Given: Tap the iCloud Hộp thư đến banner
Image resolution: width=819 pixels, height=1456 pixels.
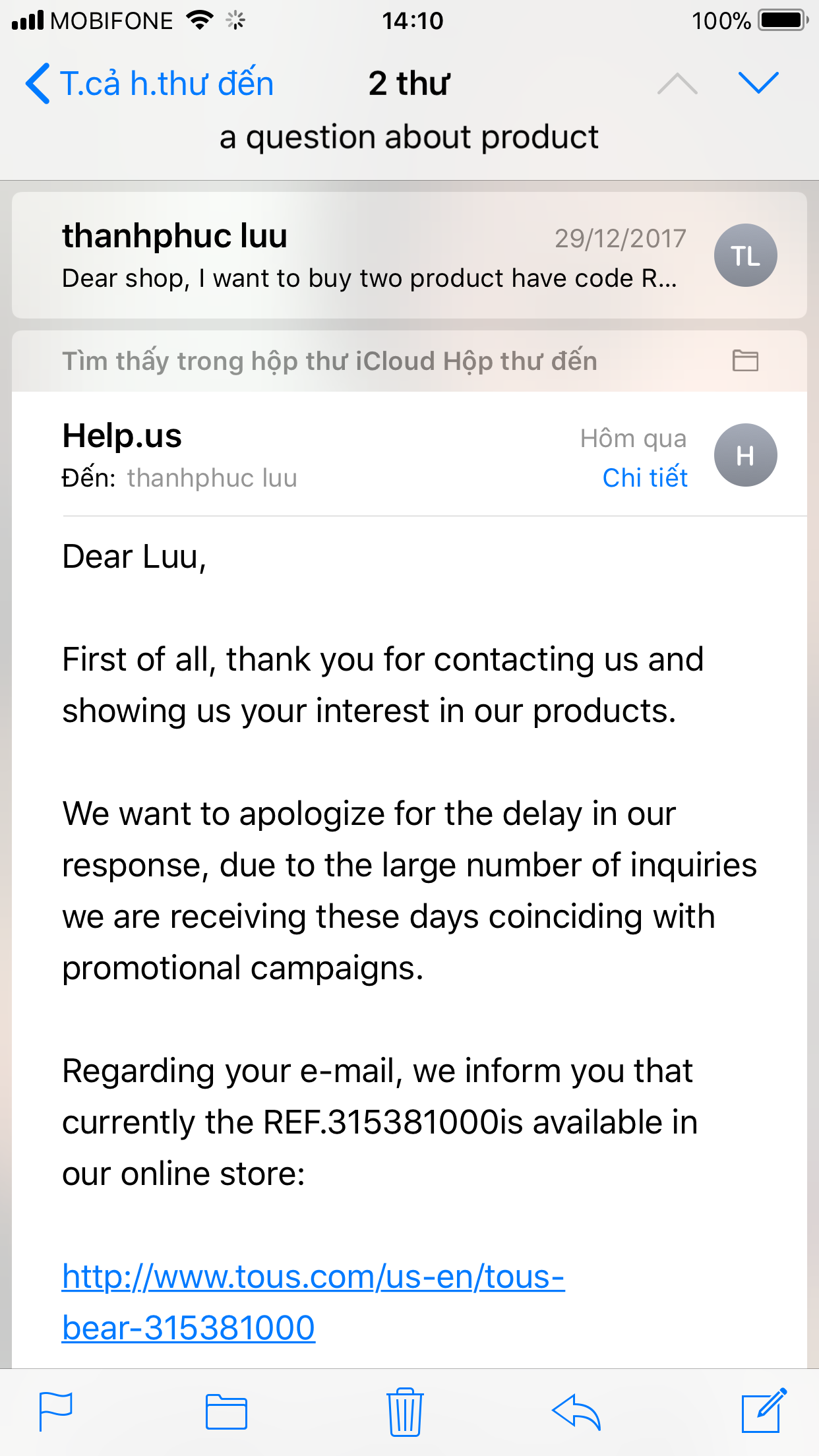Looking at the screenshot, I should tap(330, 361).
